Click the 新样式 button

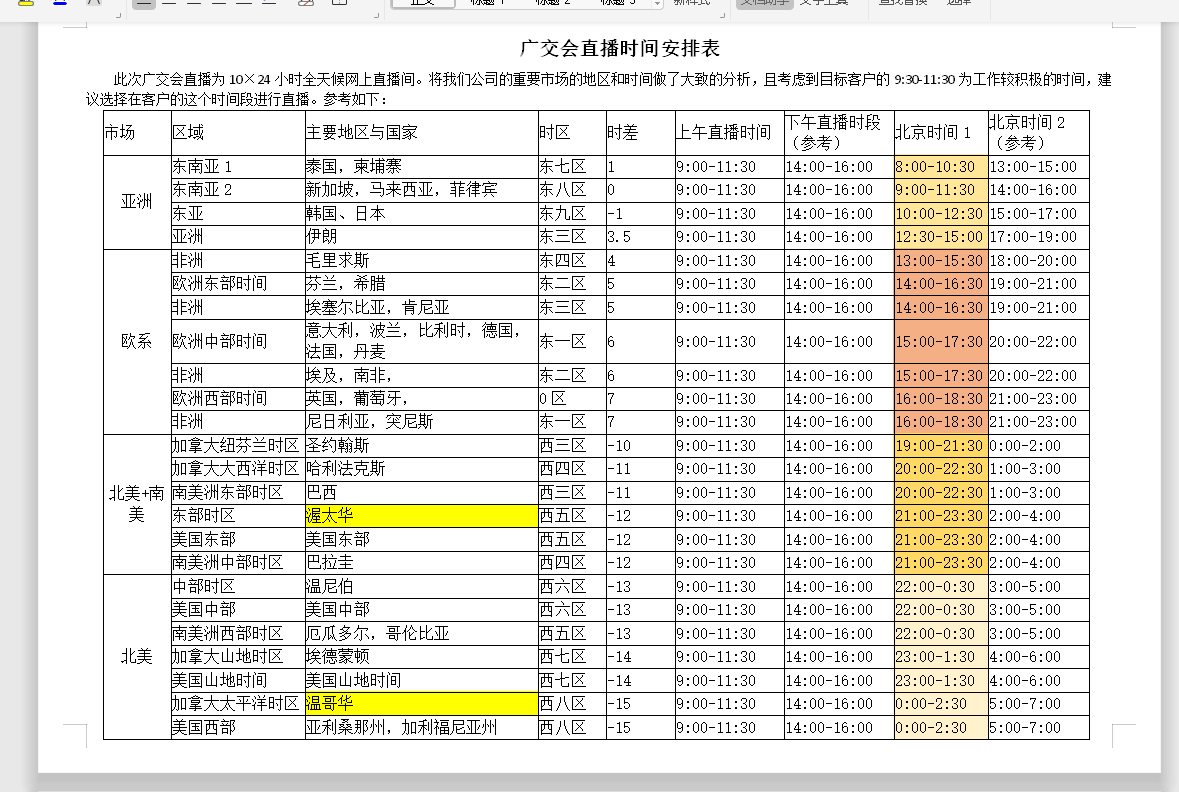click(x=691, y=3)
